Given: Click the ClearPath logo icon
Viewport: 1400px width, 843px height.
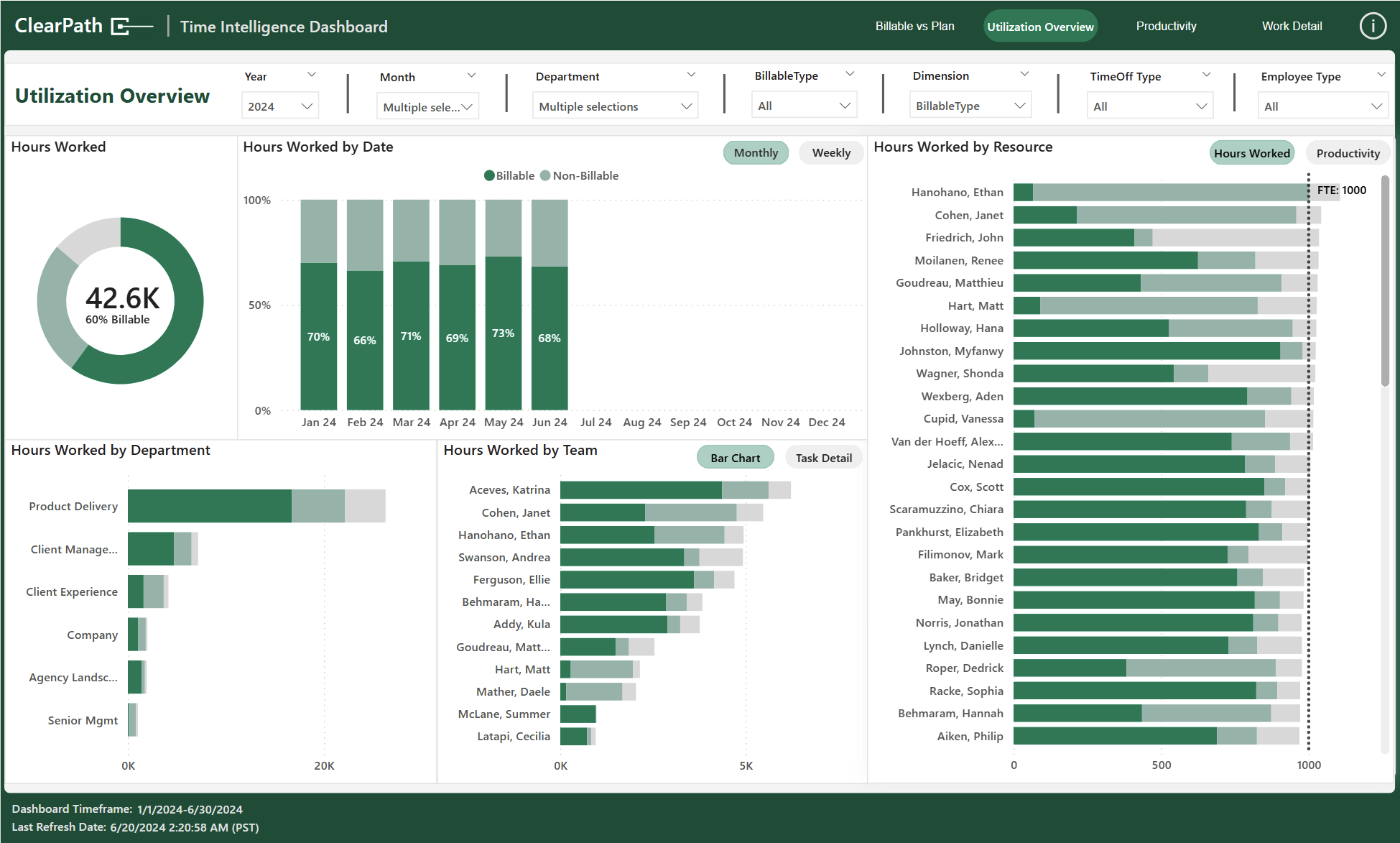Looking at the screenshot, I should pos(132,27).
